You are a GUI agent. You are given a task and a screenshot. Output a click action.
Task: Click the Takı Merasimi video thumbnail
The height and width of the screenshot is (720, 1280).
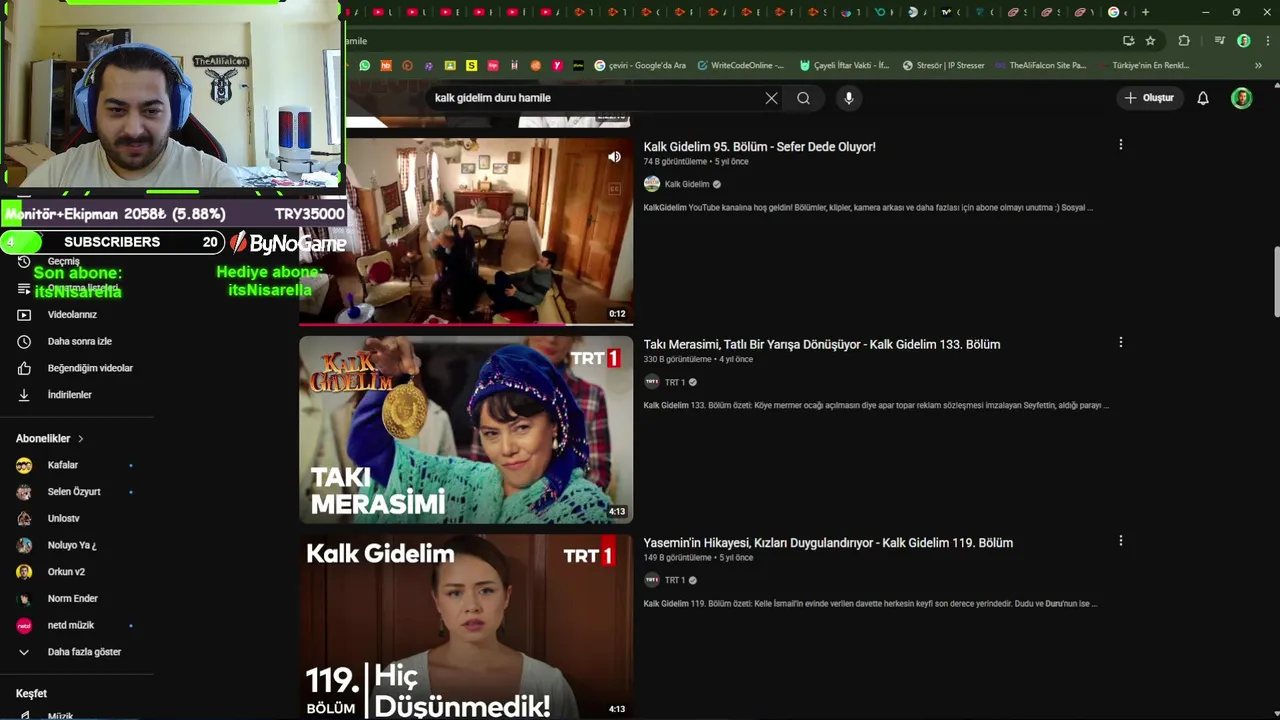[466, 430]
